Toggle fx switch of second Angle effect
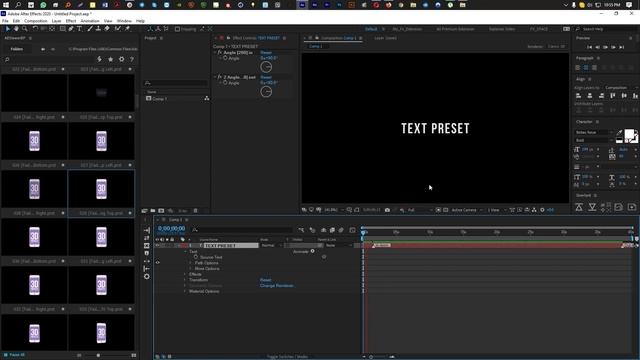The image size is (640, 360). pos(220,77)
